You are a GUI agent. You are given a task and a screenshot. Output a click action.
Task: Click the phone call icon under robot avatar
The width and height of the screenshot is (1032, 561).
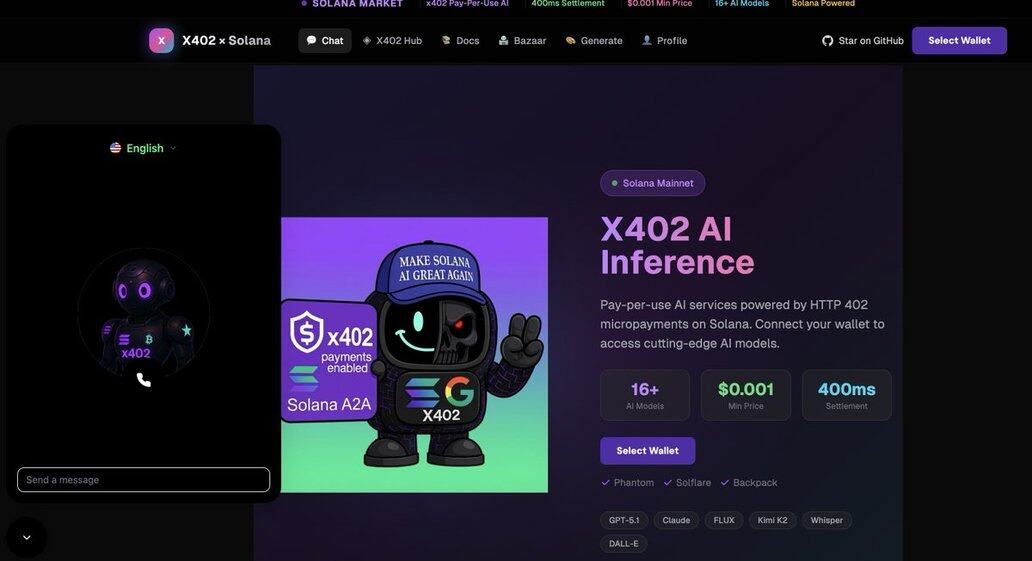pyautogui.click(x=143, y=380)
